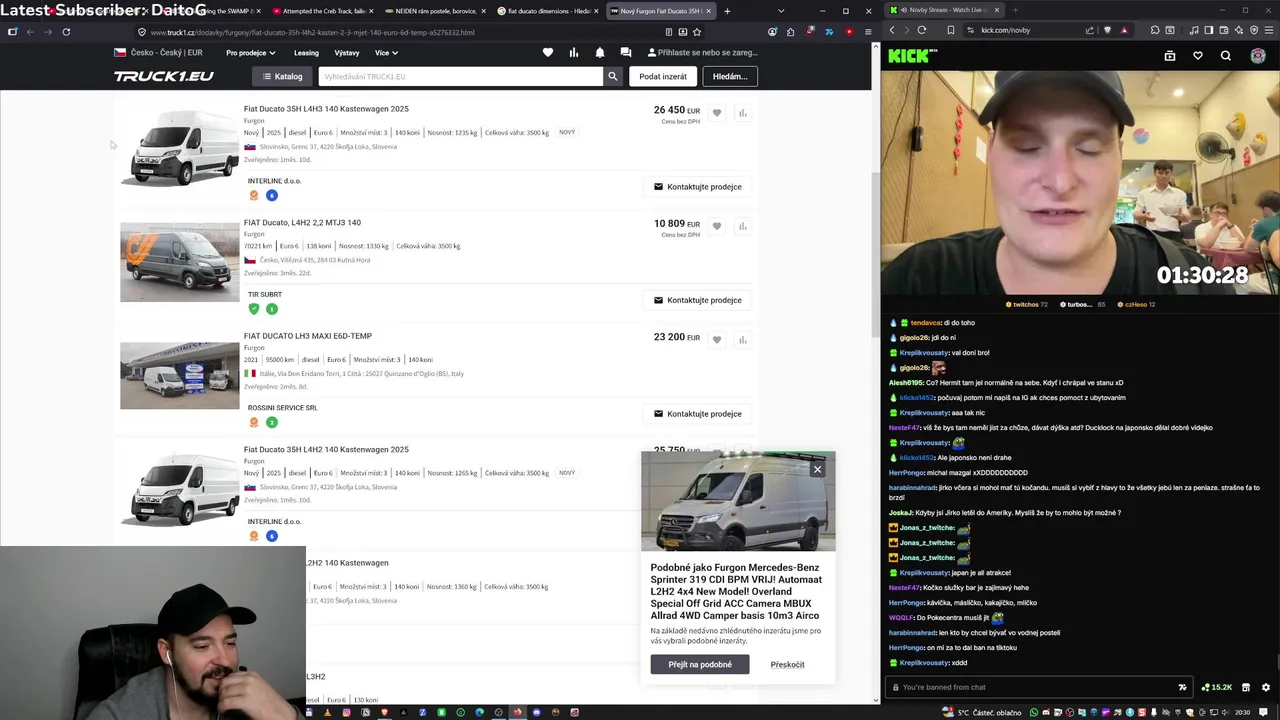Add the 10 809 EUR listing to comparison
Image resolution: width=1280 pixels, height=720 pixels.
click(x=742, y=226)
